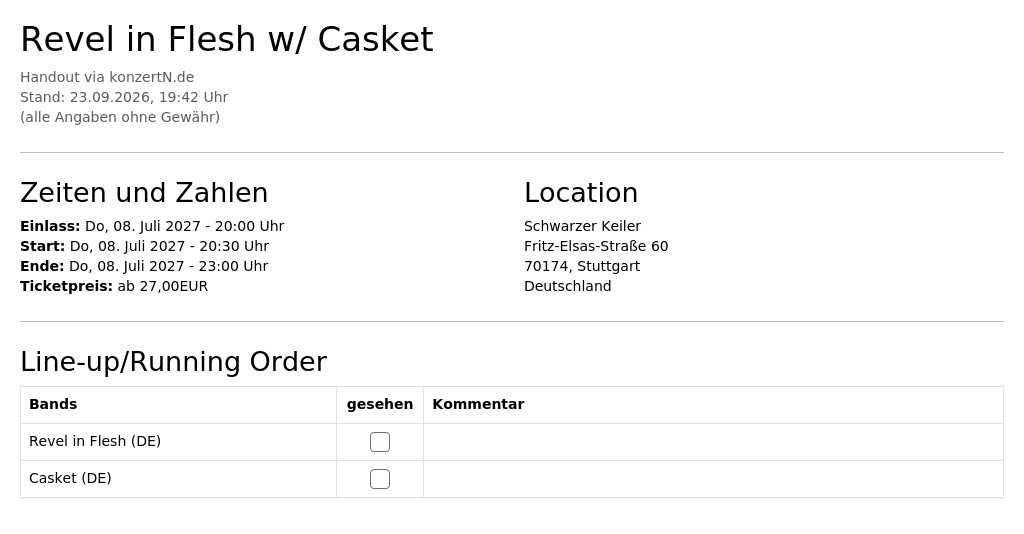The height and width of the screenshot is (534, 1024).
Task: Click the Stand date line 23.09.2026
Action: [124, 97]
